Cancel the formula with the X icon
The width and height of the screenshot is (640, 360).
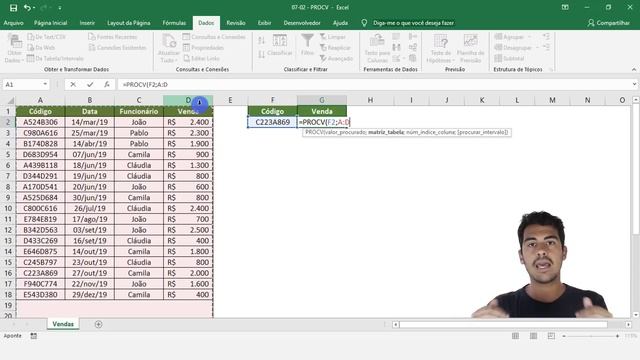coord(73,84)
